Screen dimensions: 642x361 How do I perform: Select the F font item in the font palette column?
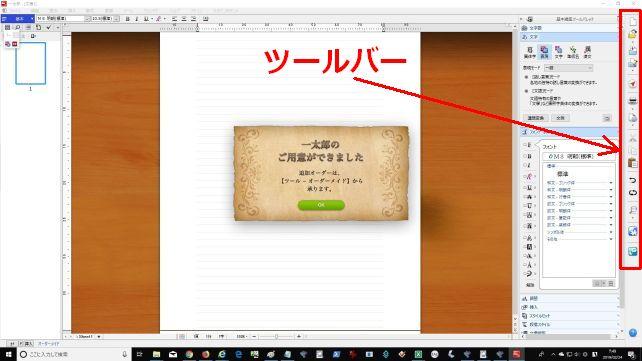[x=529, y=145]
